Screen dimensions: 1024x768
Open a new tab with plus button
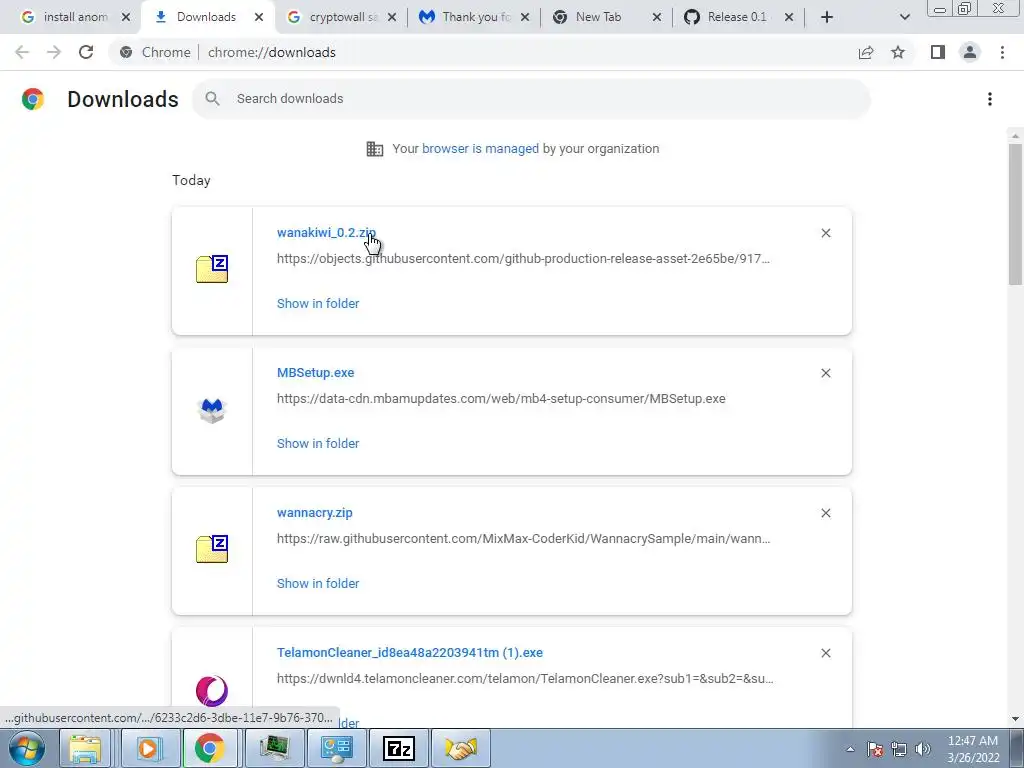click(x=827, y=18)
